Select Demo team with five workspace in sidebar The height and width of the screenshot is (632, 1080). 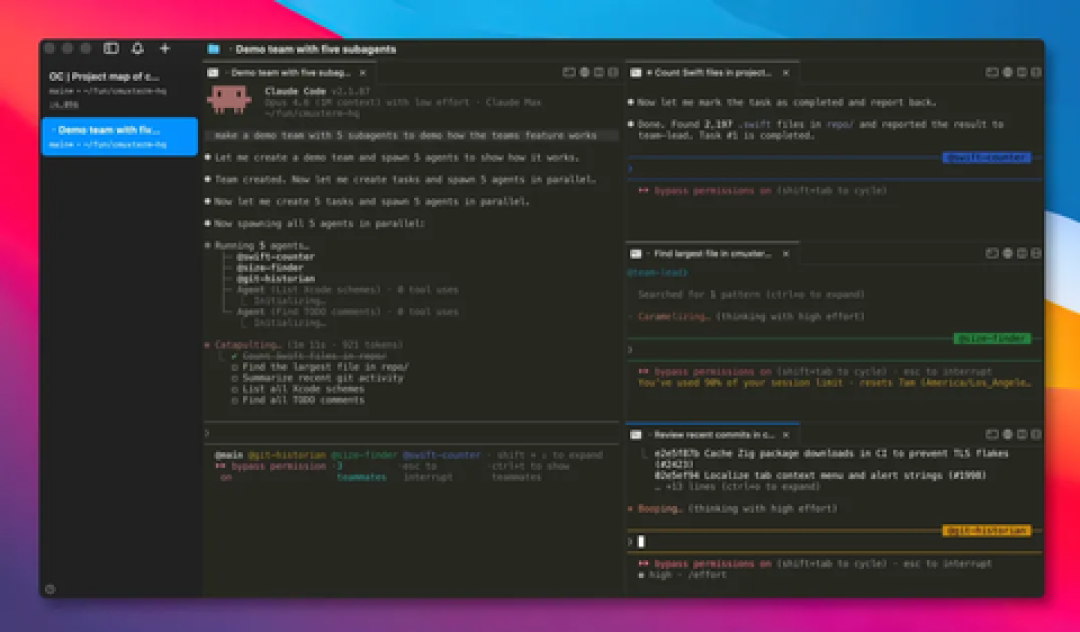coord(120,136)
